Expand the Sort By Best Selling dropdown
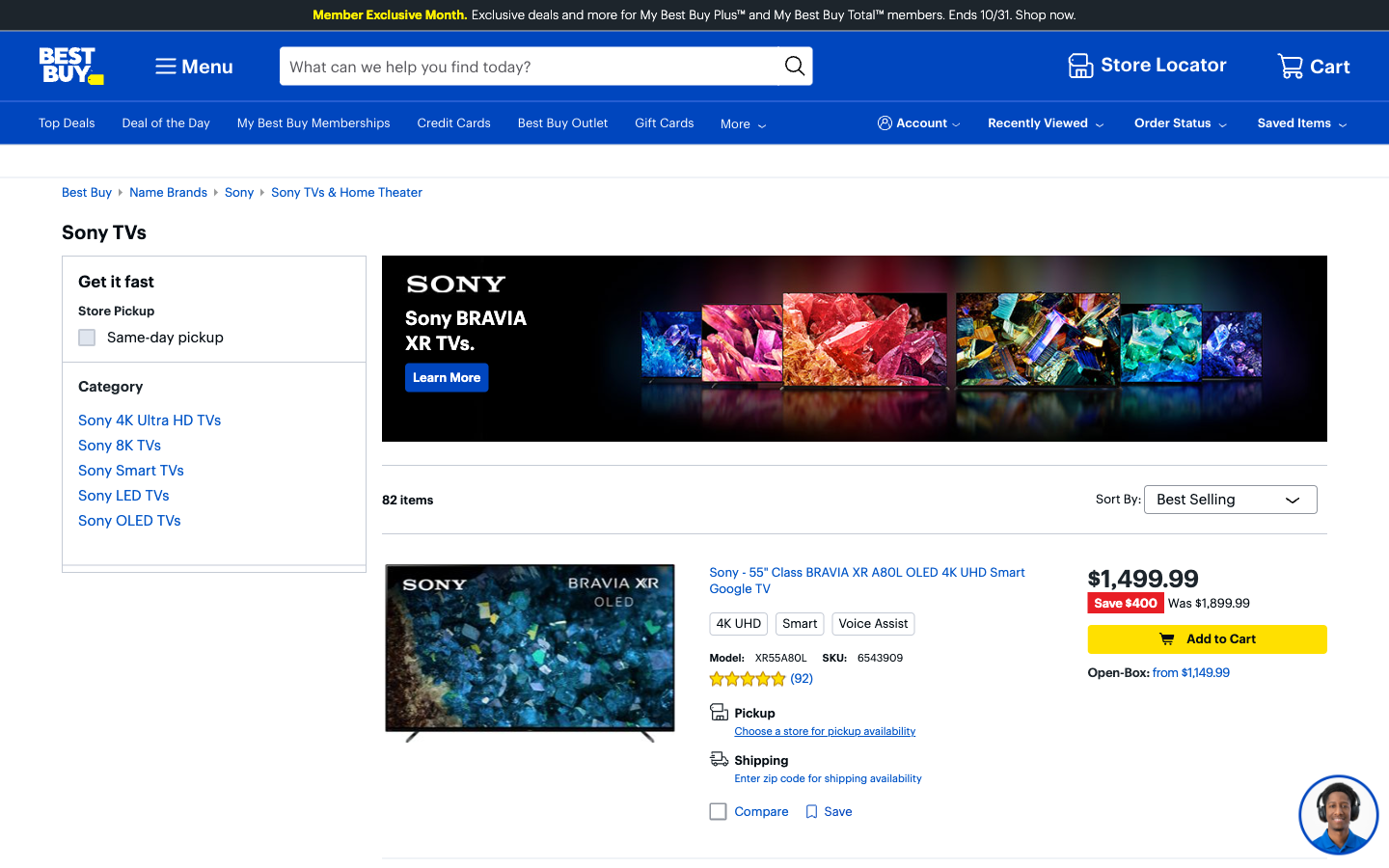1389x868 pixels. coord(1230,500)
